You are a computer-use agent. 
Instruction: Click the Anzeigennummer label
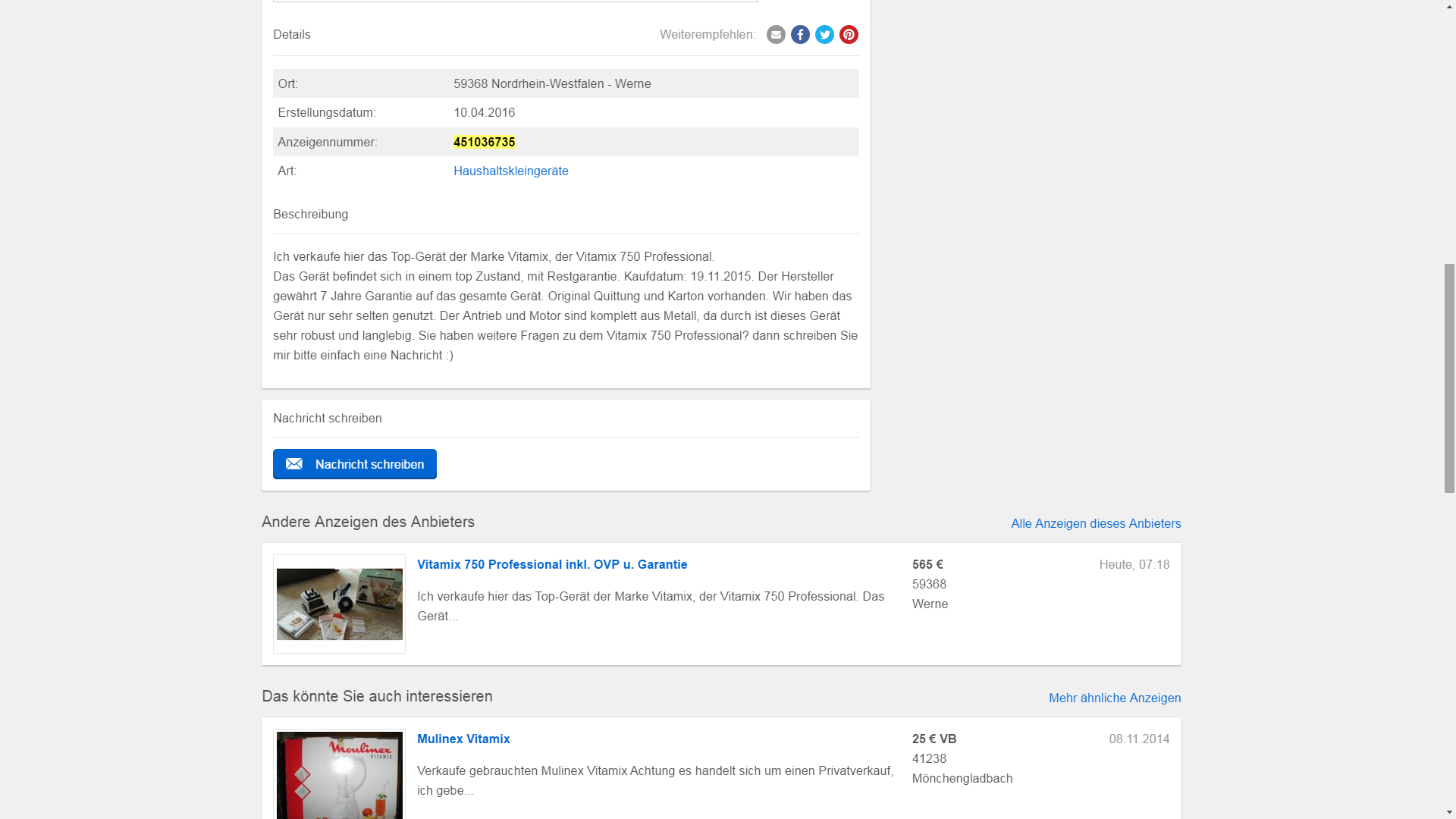tap(328, 143)
